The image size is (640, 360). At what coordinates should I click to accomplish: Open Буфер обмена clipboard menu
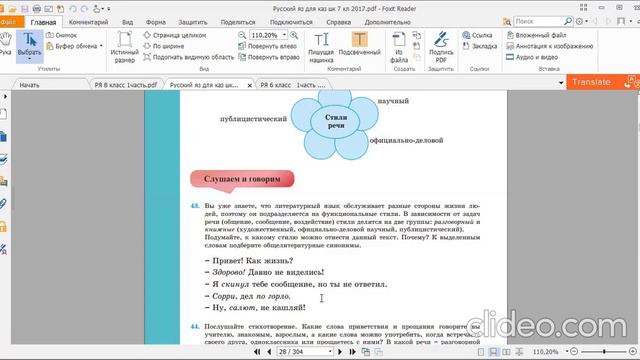74,46
